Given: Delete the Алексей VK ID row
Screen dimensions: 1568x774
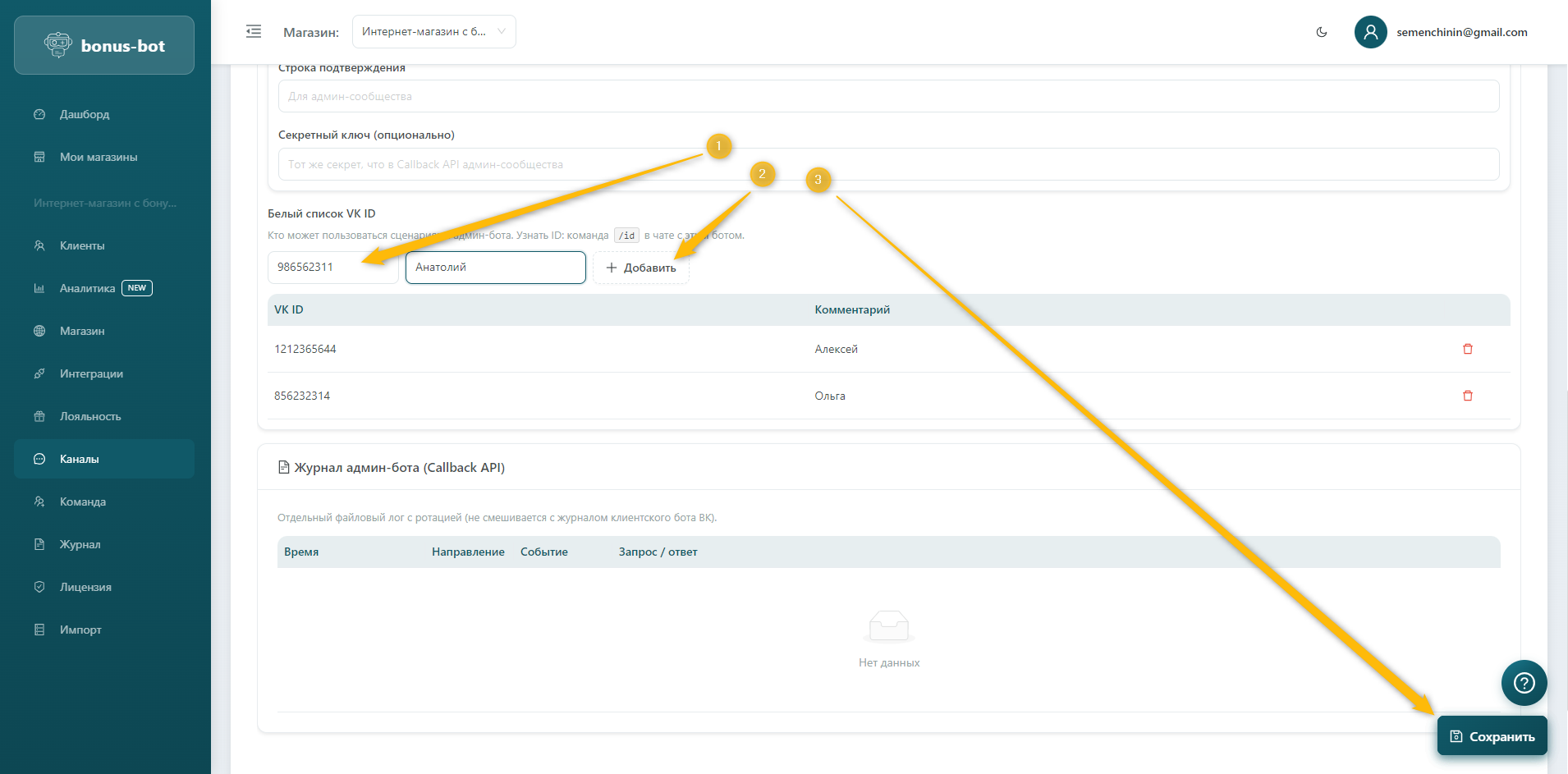Looking at the screenshot, I should [x=1467, y=349].
